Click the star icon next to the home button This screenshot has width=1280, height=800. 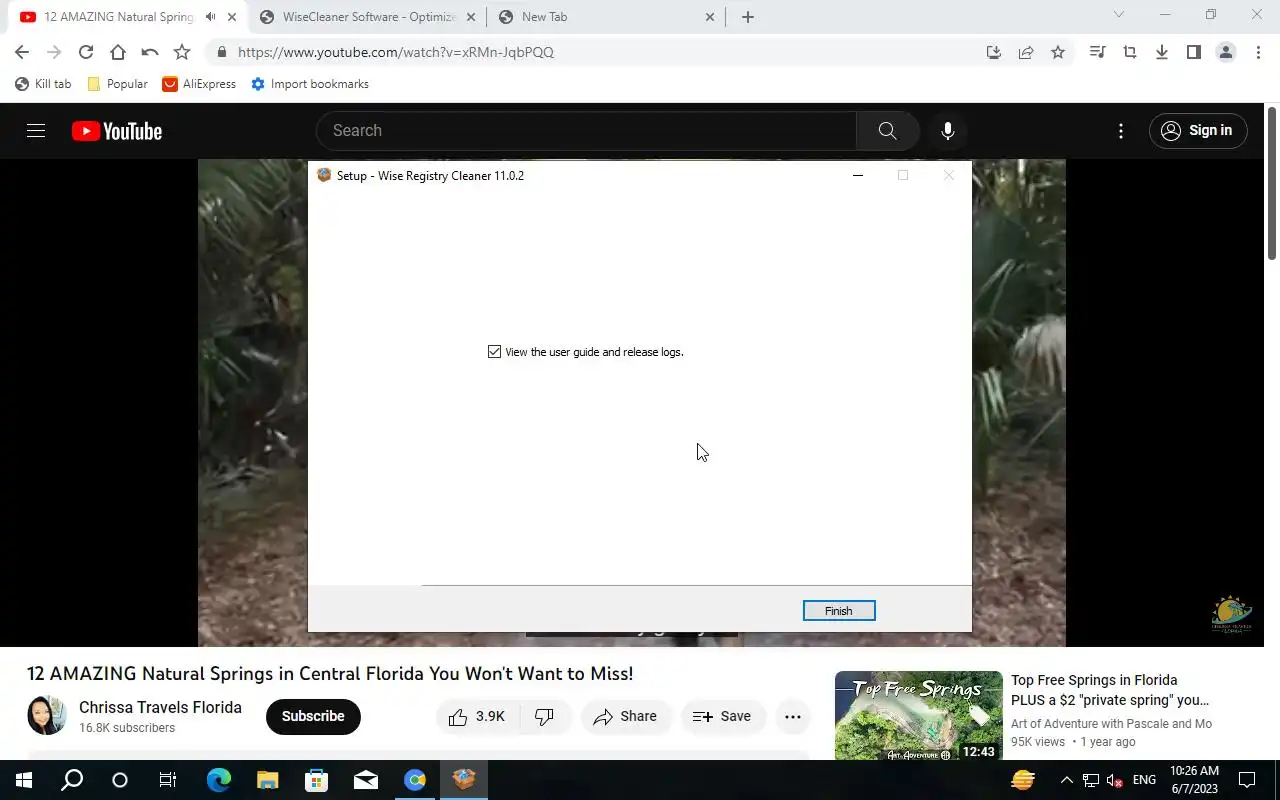(x=182, y=52)
